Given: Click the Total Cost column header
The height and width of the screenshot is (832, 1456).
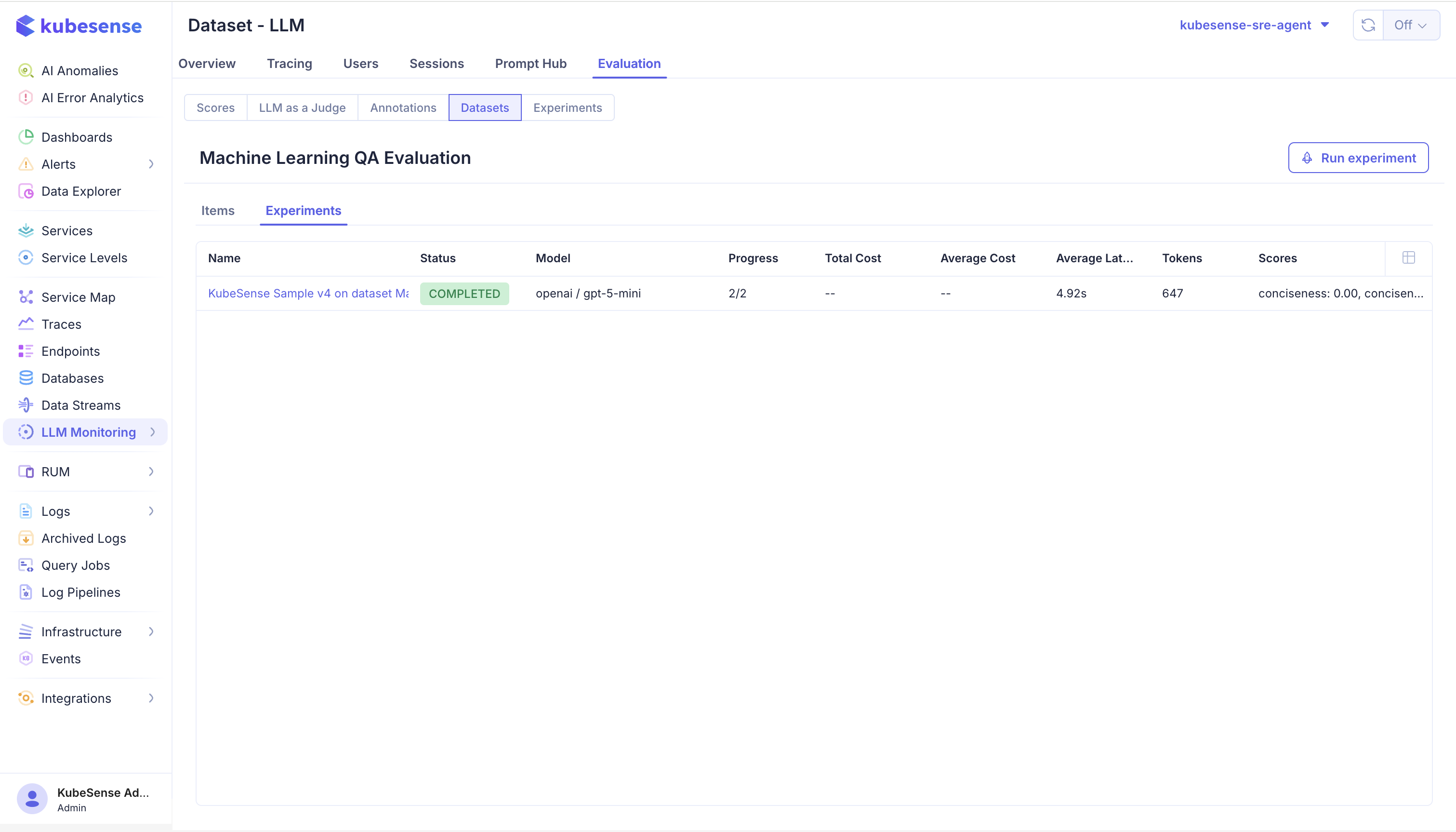Looking at the screenshot, I should (853, 258).
